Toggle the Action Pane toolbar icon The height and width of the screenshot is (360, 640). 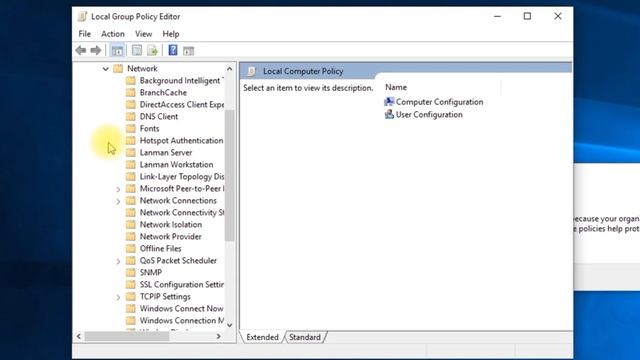pyautogui.click(x=188, y=51)
